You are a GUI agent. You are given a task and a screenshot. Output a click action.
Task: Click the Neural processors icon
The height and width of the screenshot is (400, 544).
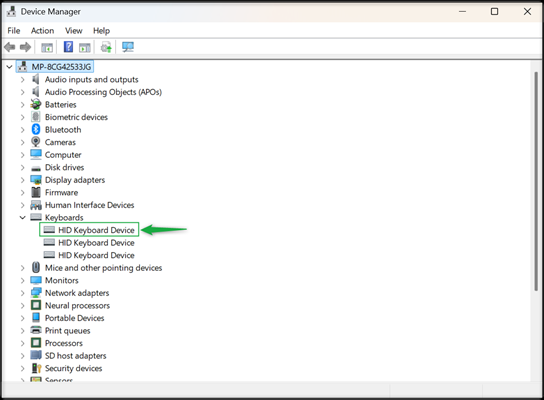pyautogui.click(x=36, y=305)
